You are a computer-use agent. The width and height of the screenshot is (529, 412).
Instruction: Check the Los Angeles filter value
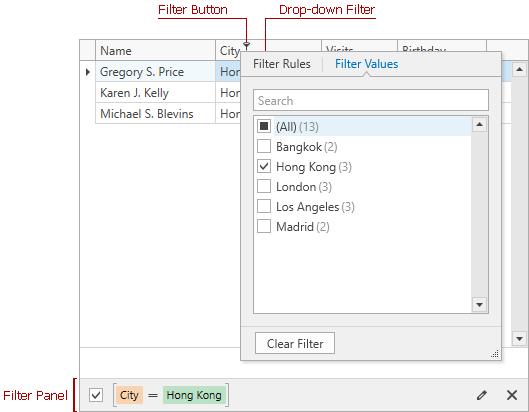[264, 206]
